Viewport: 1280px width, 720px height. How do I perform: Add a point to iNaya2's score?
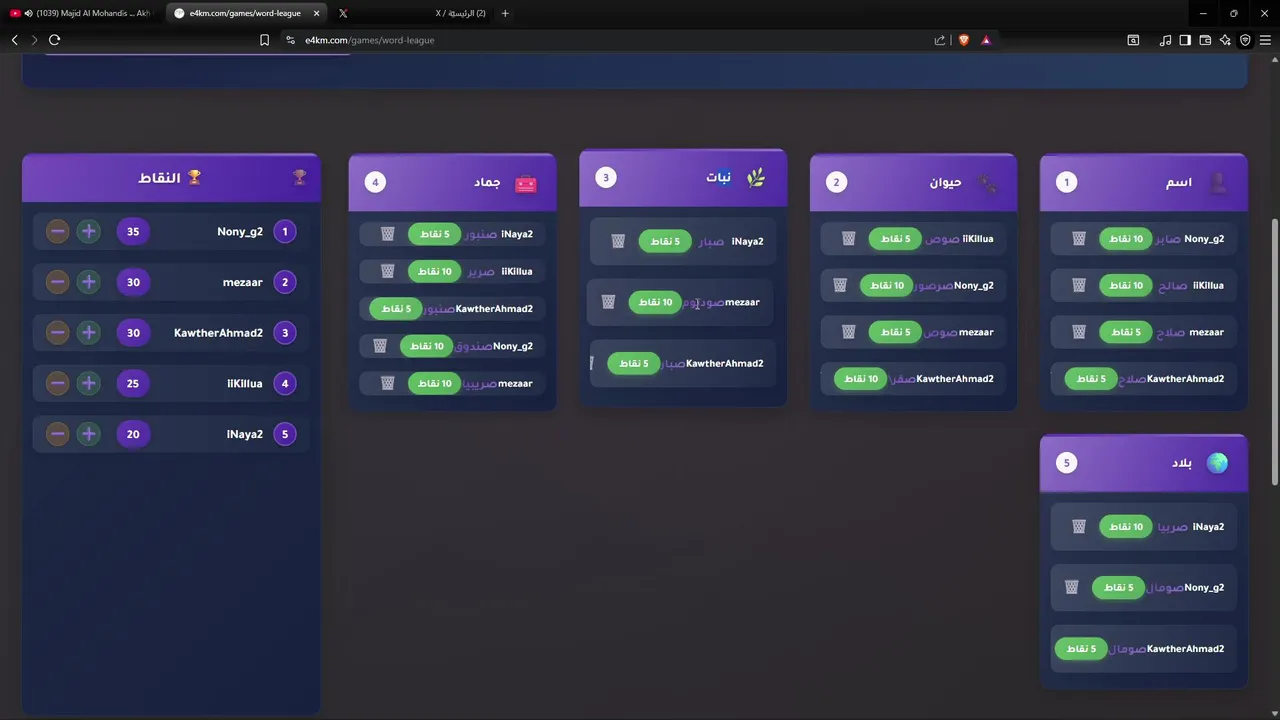[x=89, y=434]
